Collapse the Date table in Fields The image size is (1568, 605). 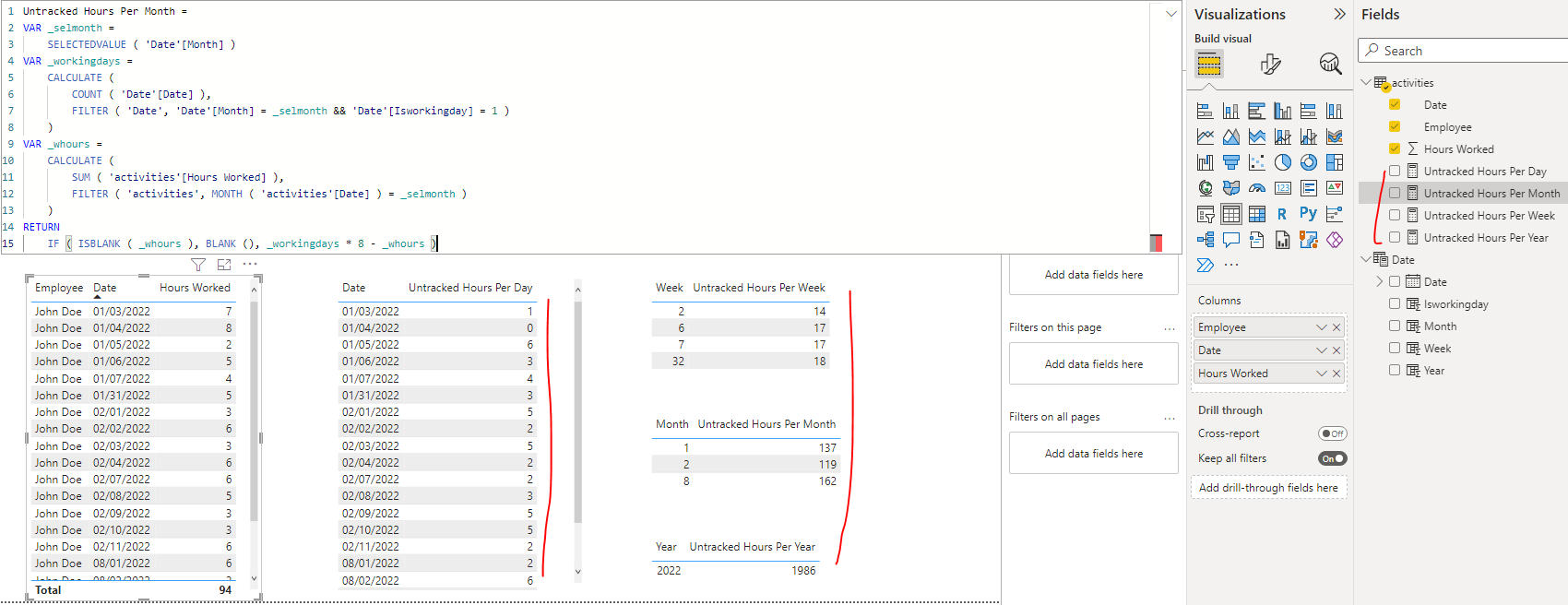1366,260
